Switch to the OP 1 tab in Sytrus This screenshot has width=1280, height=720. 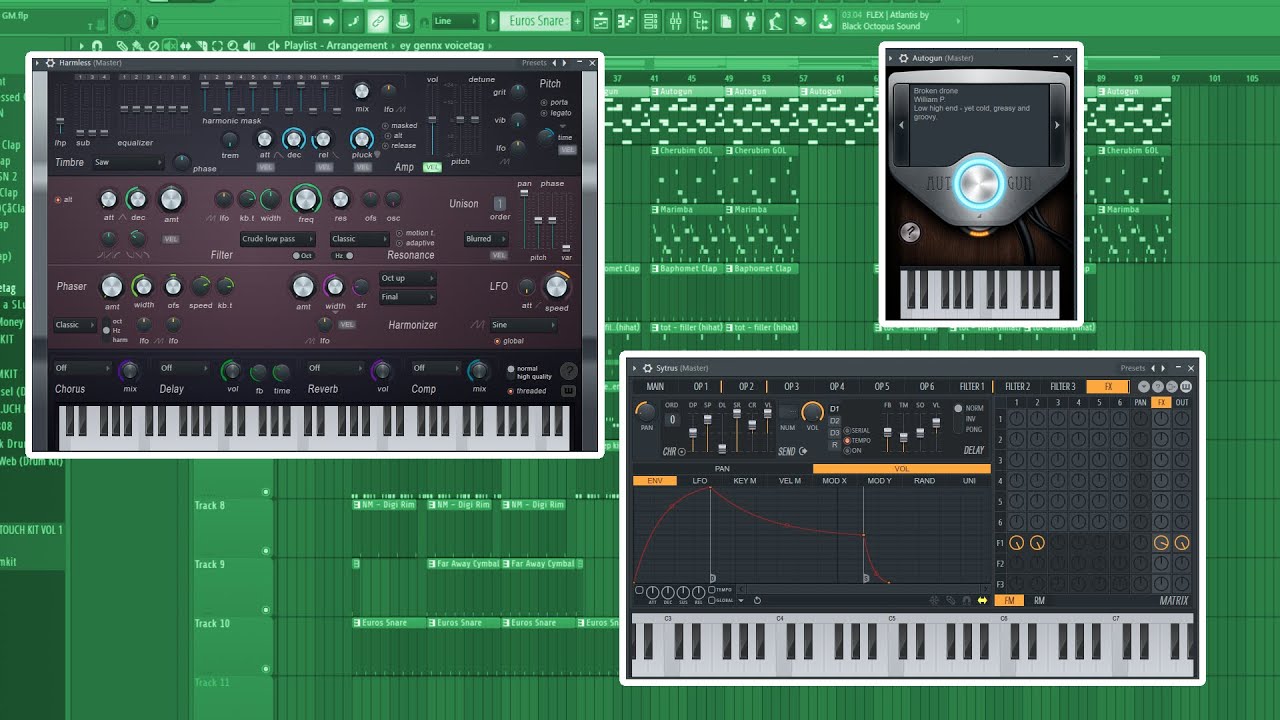701,386
